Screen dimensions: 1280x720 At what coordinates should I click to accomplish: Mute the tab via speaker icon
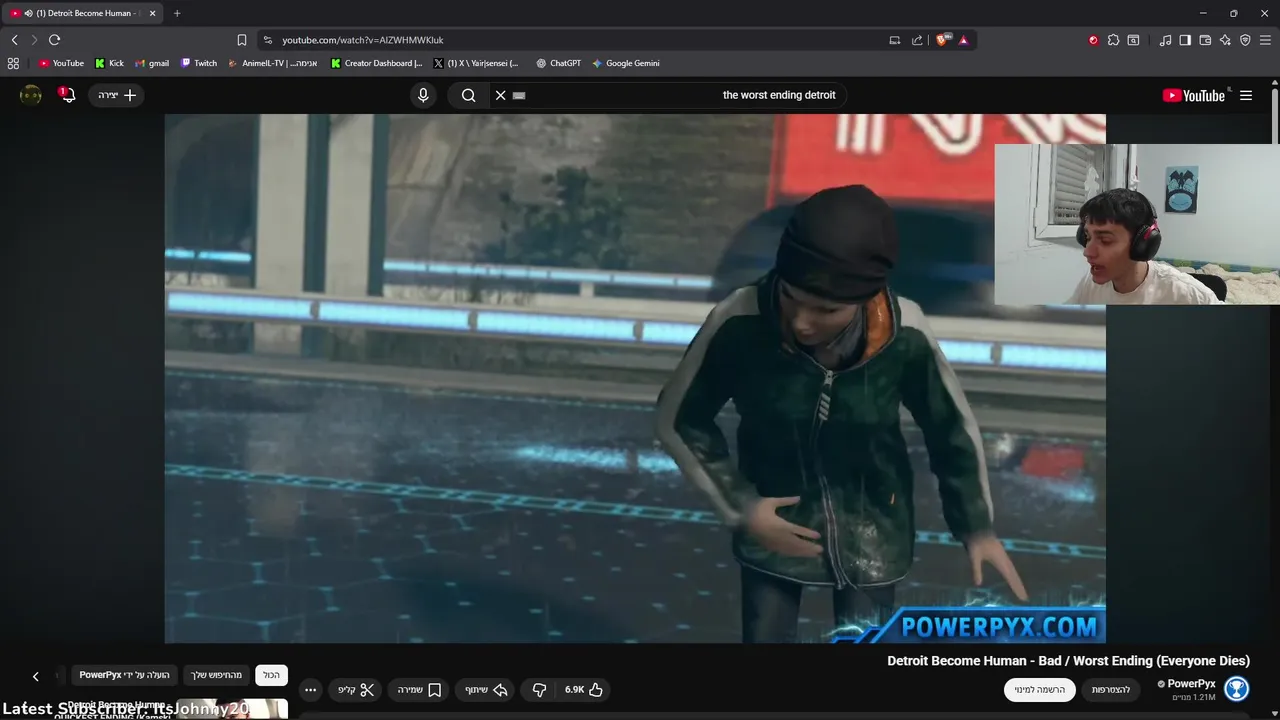[x=28, y=13]
